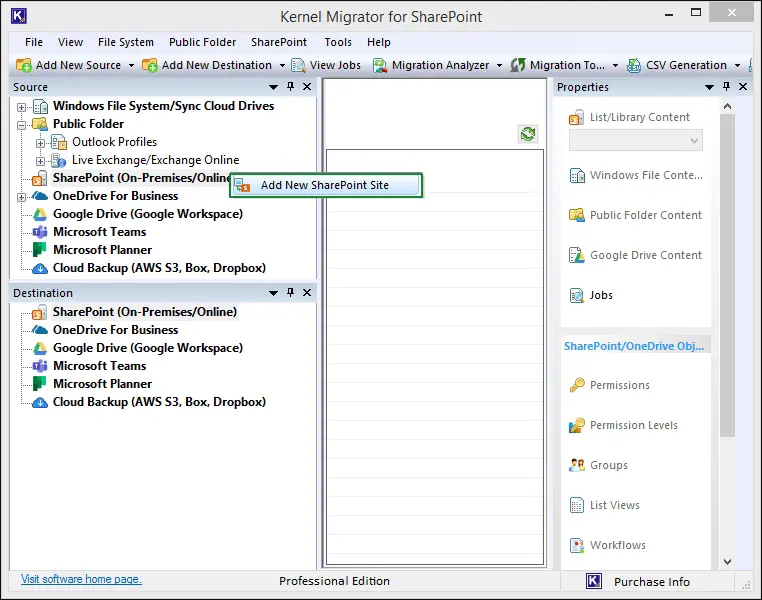Select Google Drive Content in Properties
The height and width of the screenshot is (600, 762).
click(645, 255)
